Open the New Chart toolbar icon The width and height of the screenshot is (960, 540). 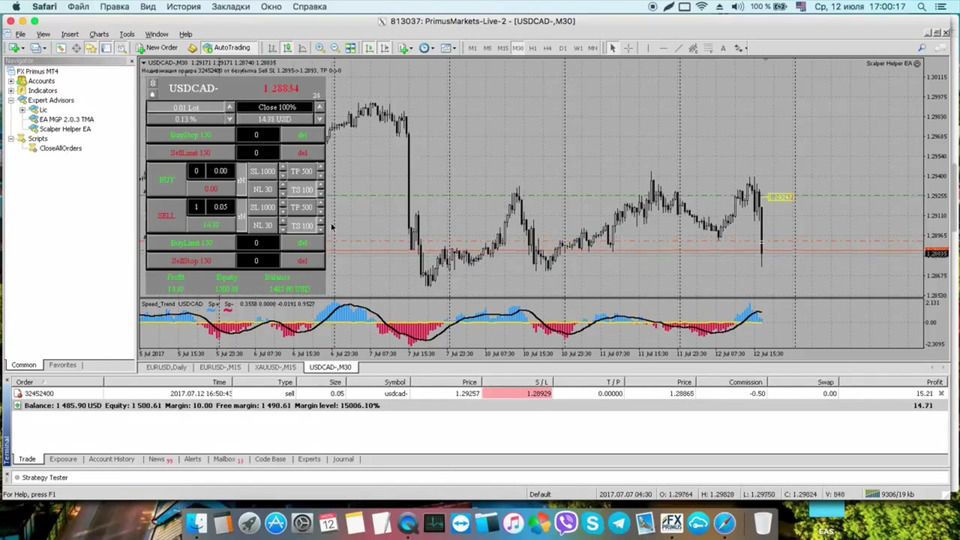pyautogui.click(x=15, y=48)
